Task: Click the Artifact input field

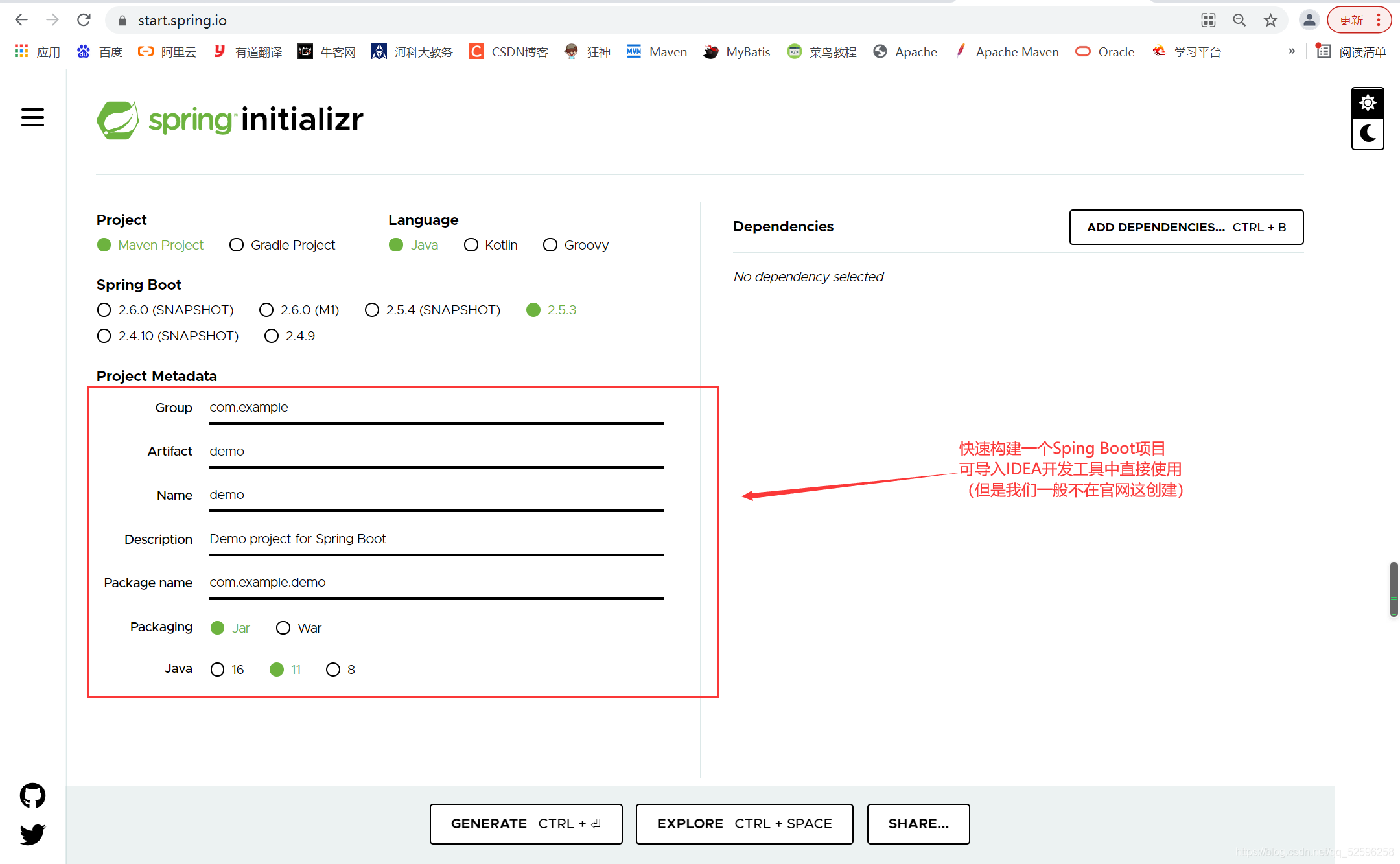Action: (x=436, y=451)
